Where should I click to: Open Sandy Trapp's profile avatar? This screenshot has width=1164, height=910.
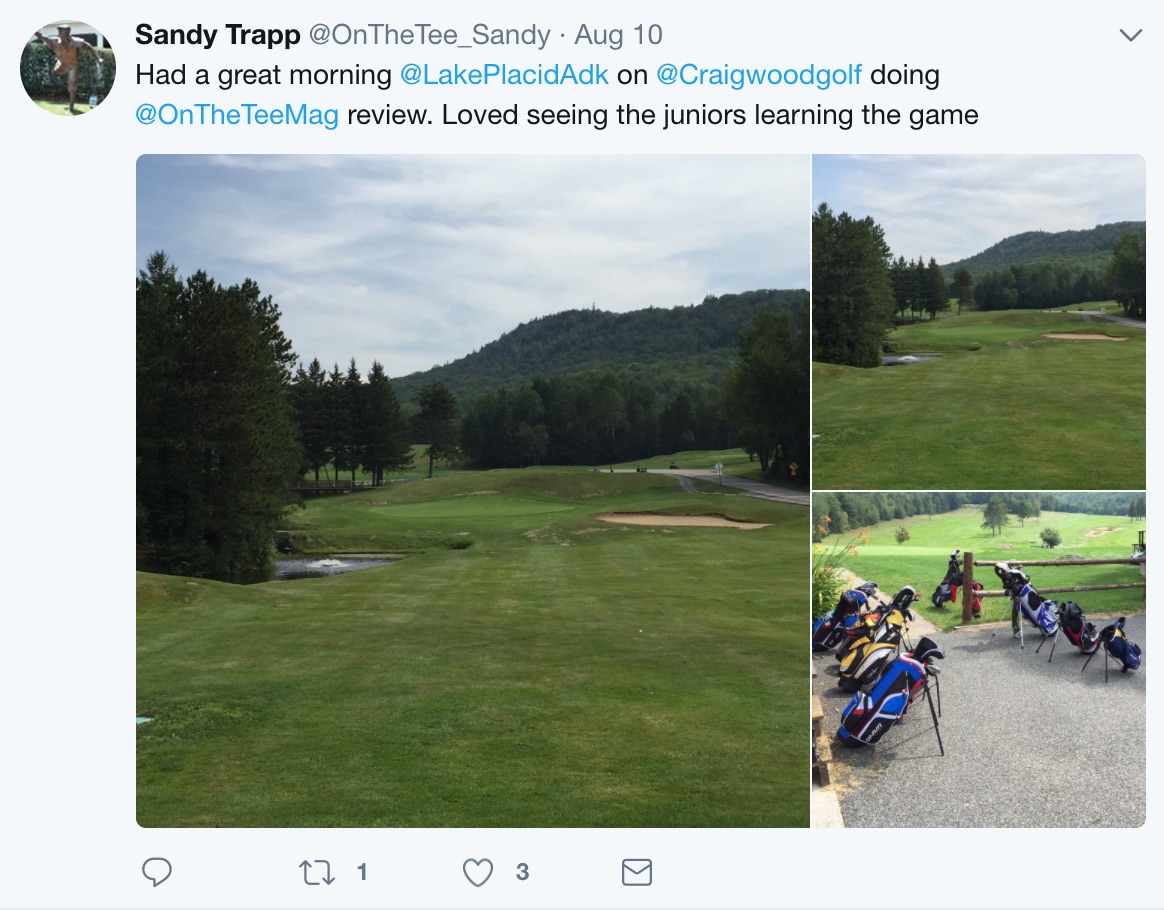pyautogui.click(x=68, y=68)
